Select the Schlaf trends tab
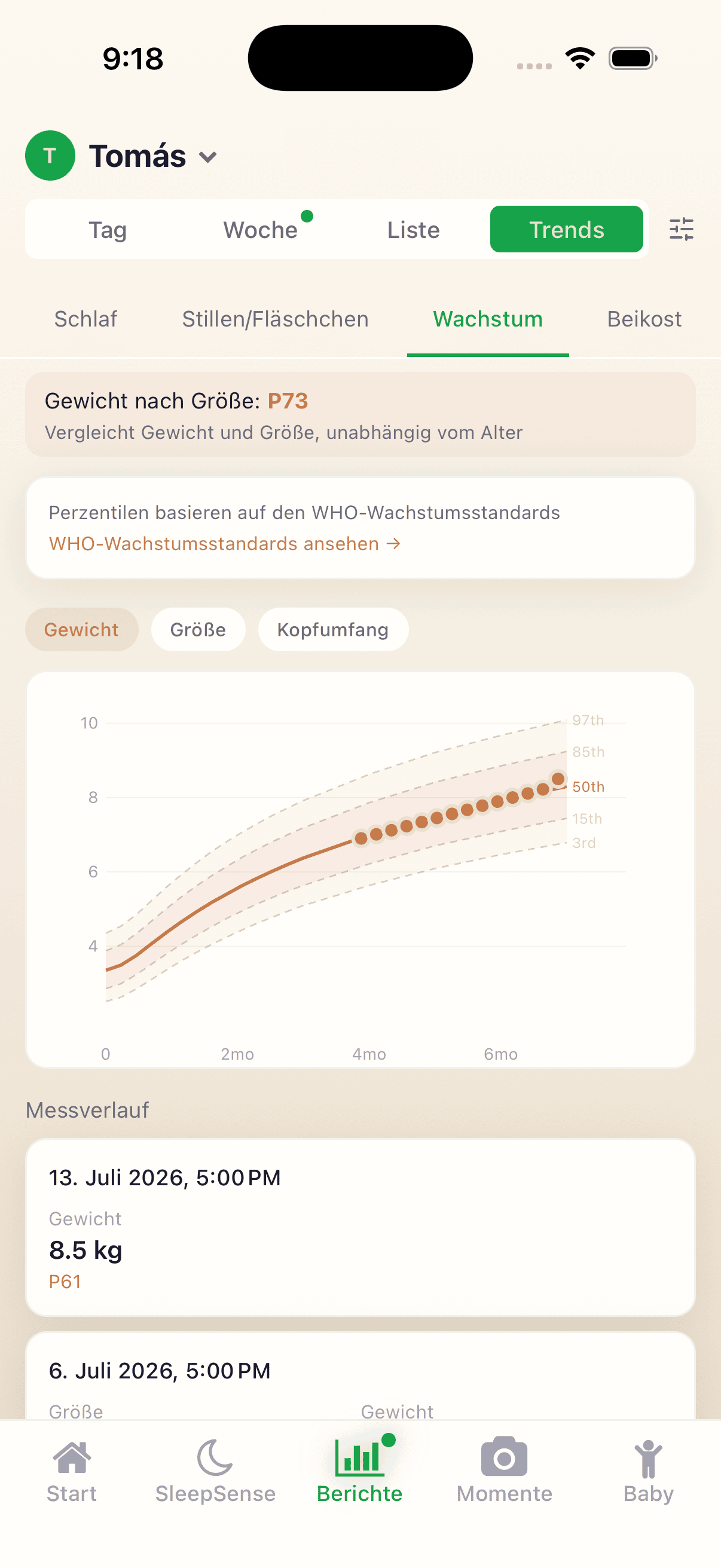This screenshot has width=721, height=1568. (x=85, y=319)
